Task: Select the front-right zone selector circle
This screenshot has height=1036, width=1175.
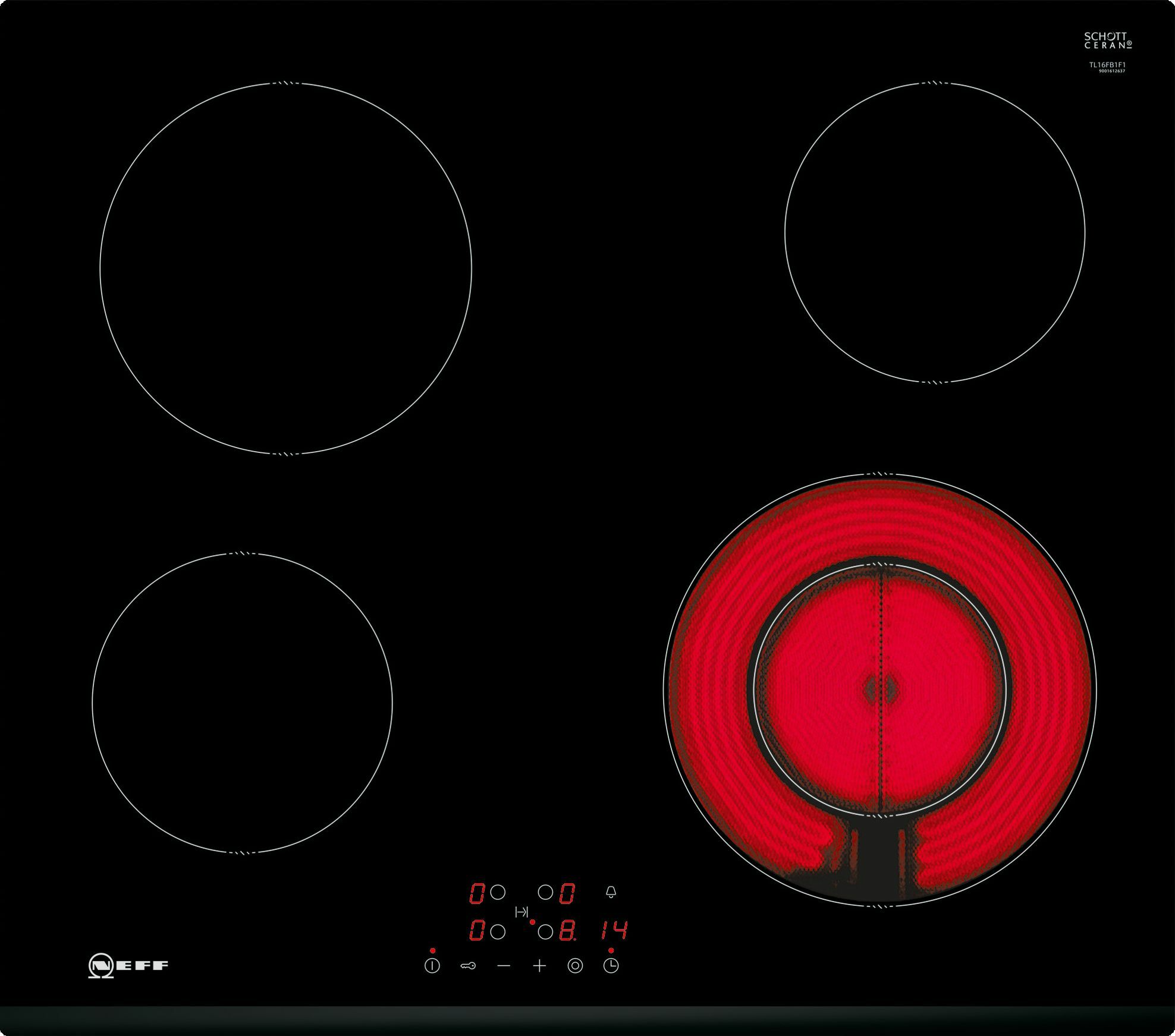Action: click(545, 932)
